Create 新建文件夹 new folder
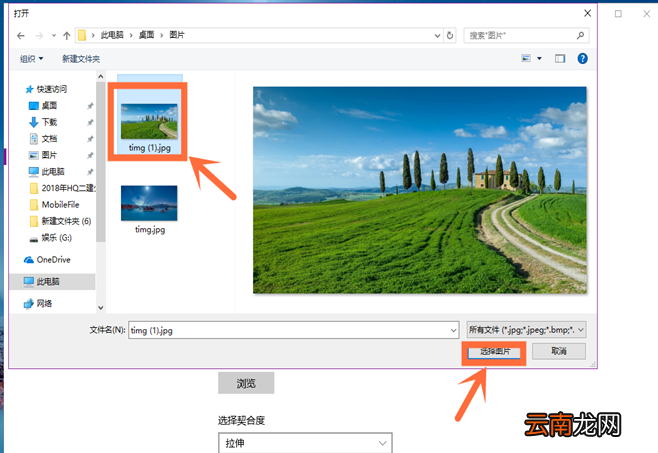Viewport: 658px width, 453px height. pos(81,59)
